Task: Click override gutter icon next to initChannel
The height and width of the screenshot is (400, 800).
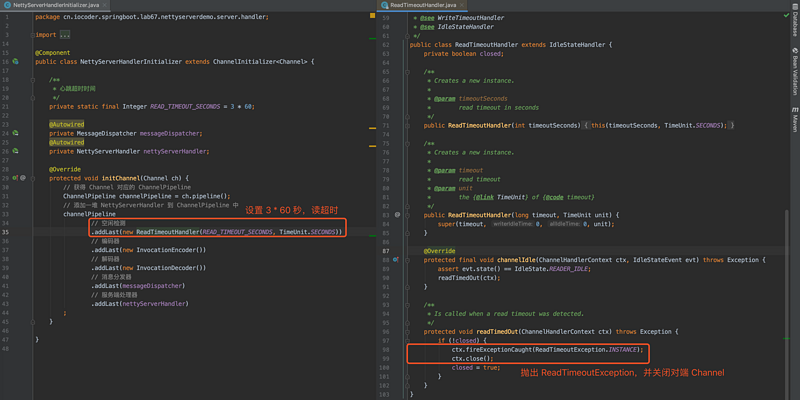Action: 17,177
